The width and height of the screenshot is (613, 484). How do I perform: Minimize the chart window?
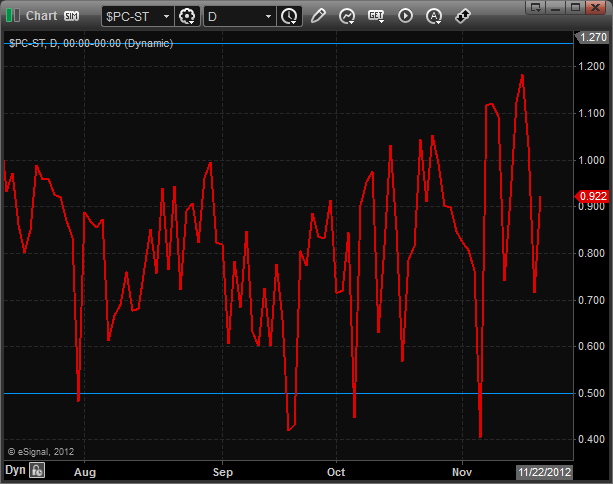[x=555, y=7]
